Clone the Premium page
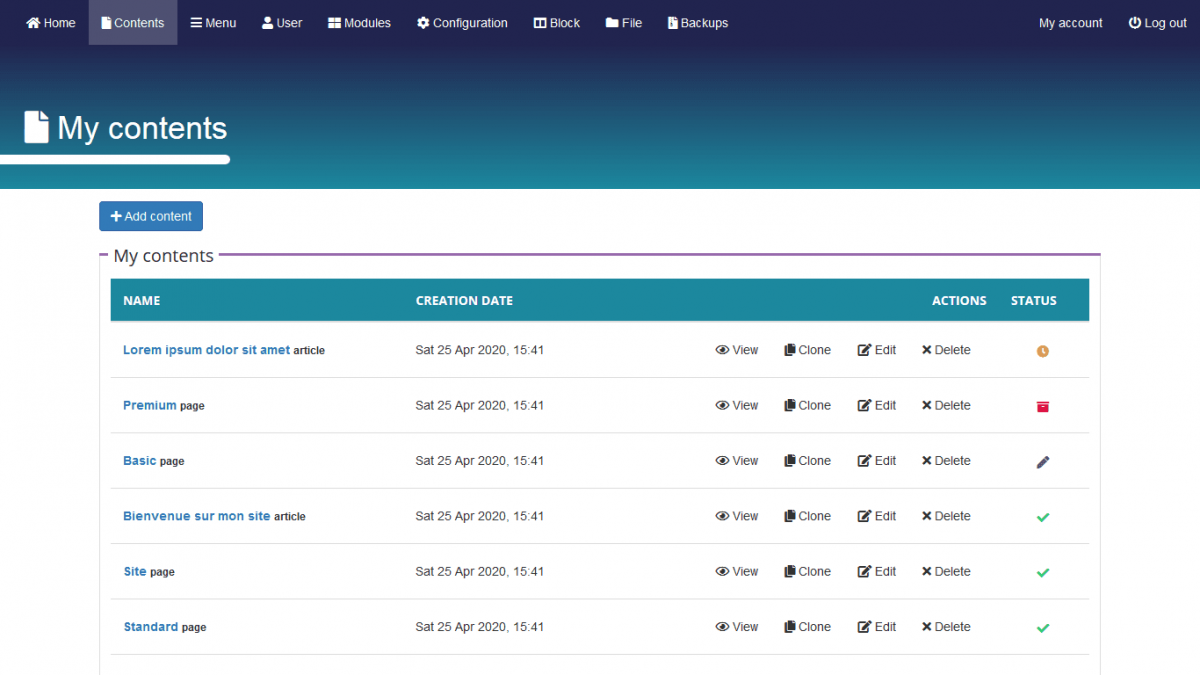Image resolution: width=1200 pixels, height=675 pixels. [x=807, y=406]
